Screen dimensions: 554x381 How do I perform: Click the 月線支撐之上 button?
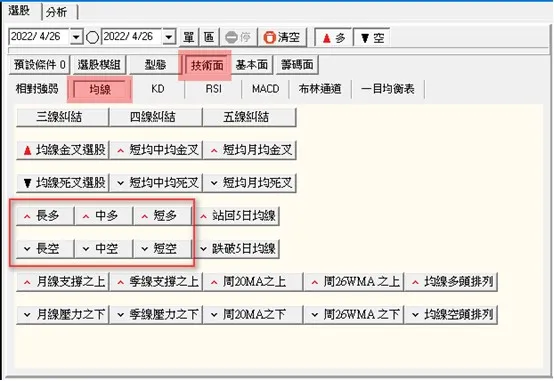click(x=62, y=282)
